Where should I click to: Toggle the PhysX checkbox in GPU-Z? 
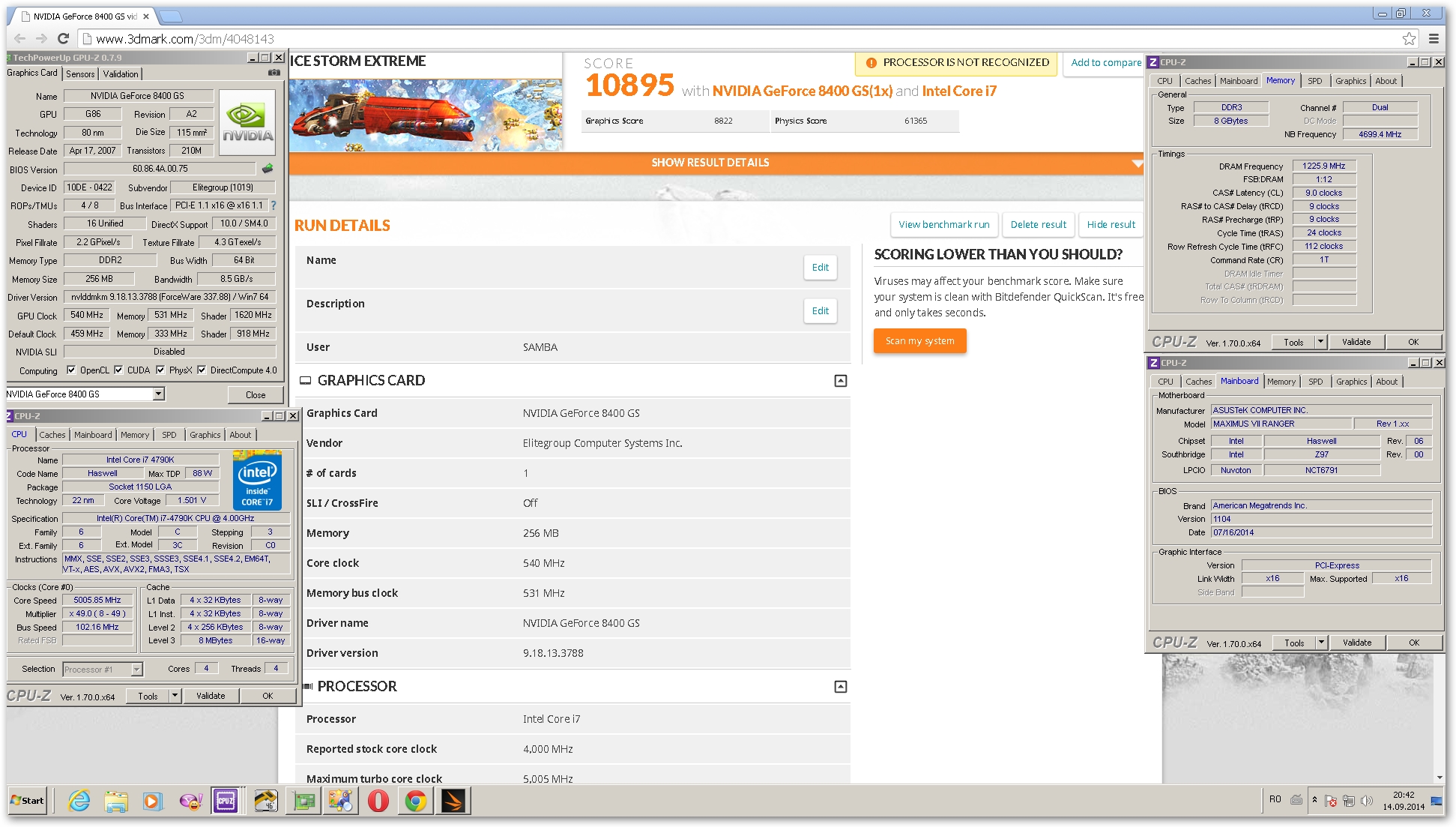[x=160, y=370]
